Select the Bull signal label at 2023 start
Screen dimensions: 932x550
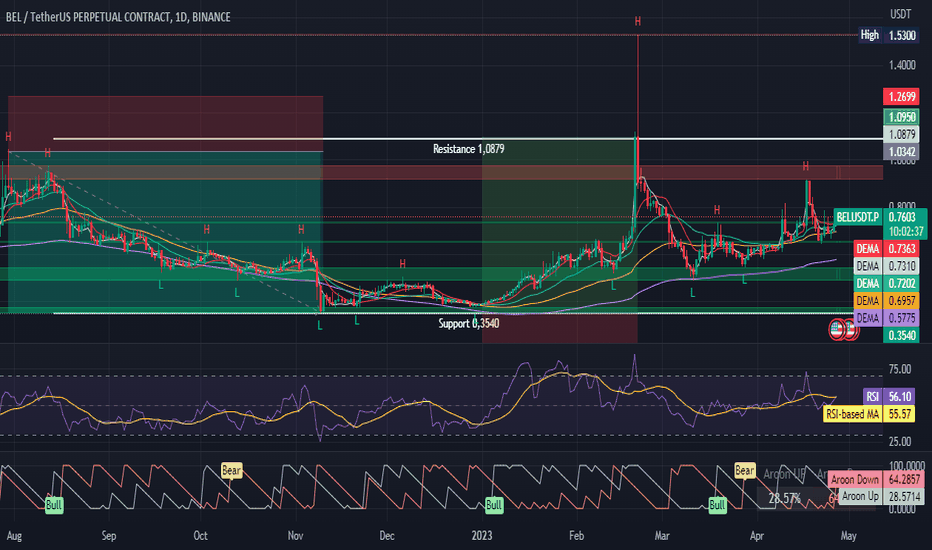pos(494,505)
